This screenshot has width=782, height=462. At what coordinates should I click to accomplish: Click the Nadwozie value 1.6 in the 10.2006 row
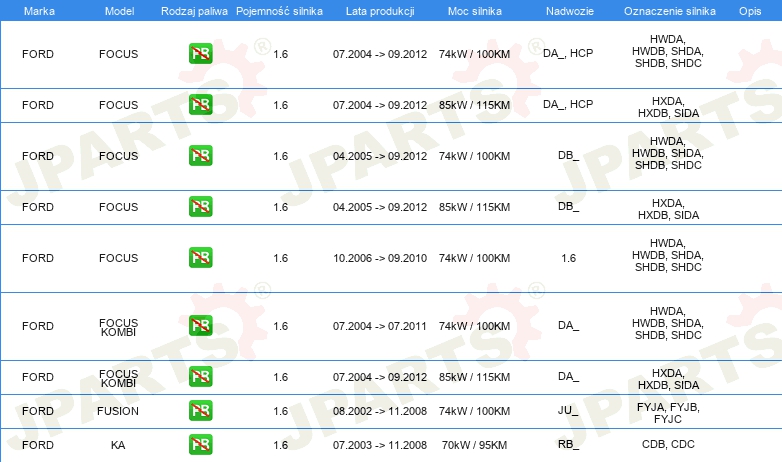pyautogui.click(x=569, y=258)
